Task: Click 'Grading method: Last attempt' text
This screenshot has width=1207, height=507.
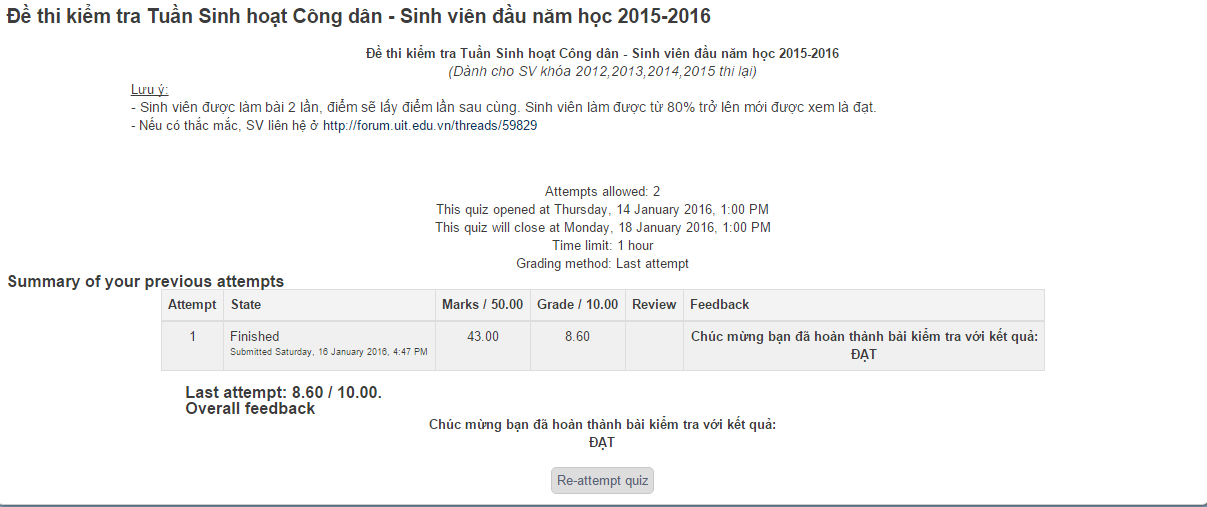Action: click(602, 264)
